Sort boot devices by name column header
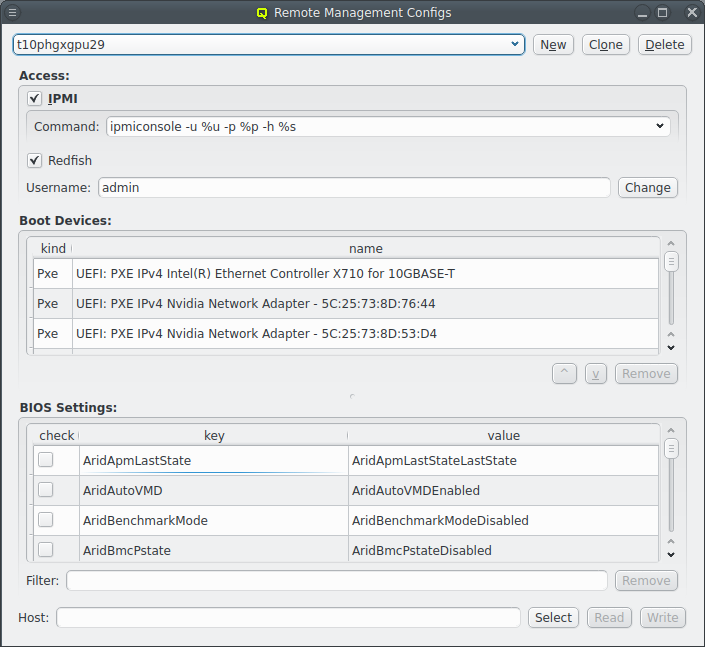This screenshot has width=705, height=647. pyautogui.click(x=365, y=248)
